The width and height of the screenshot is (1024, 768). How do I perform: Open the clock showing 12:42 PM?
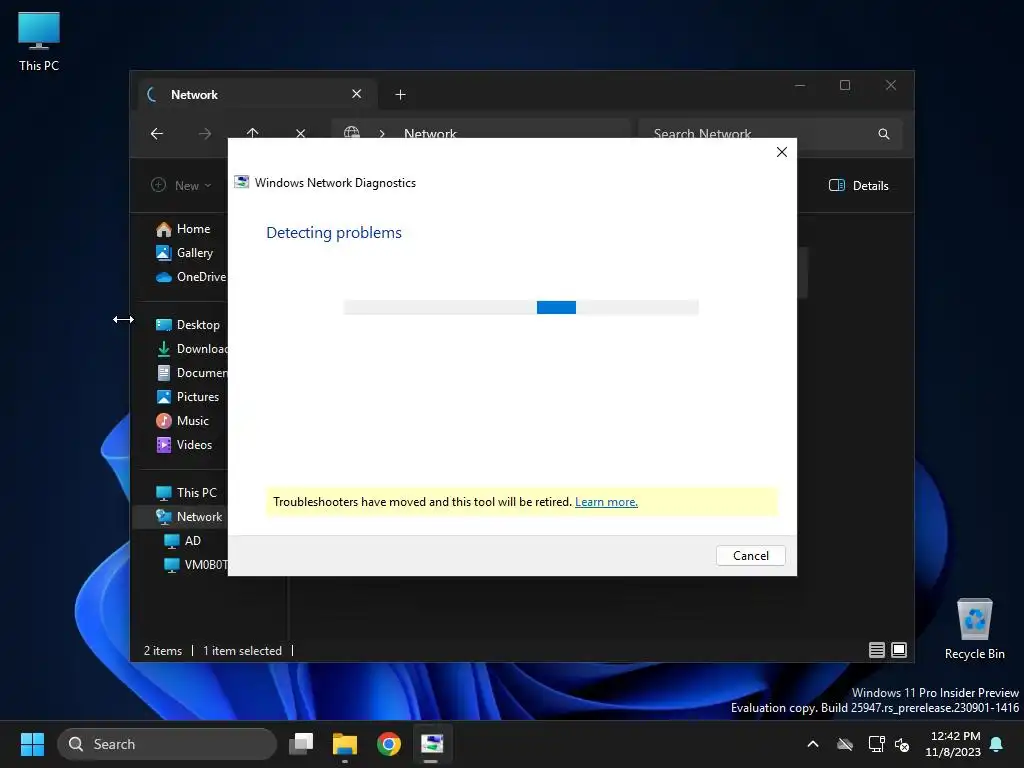(953, 744)
